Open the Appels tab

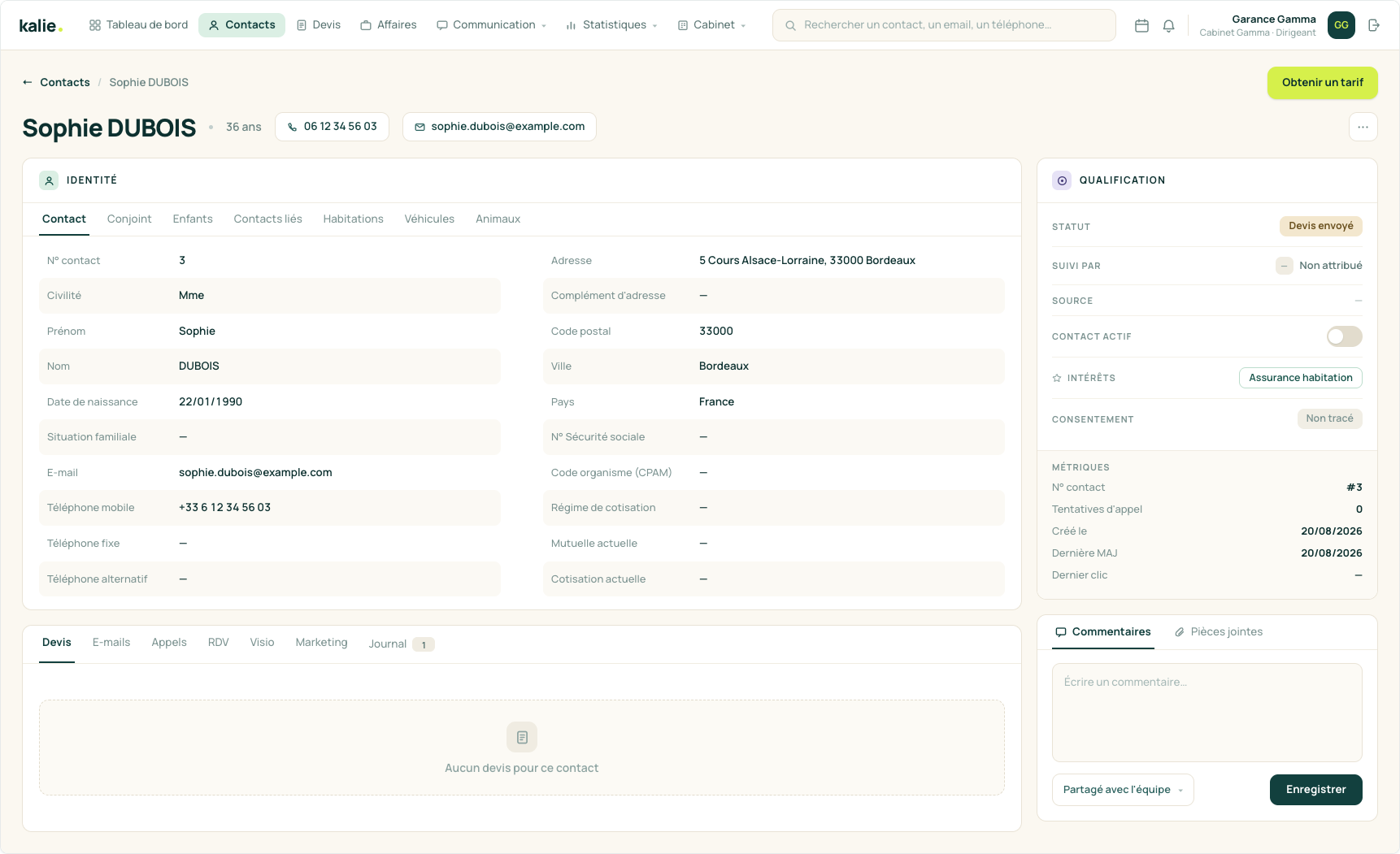pos(169,643)
